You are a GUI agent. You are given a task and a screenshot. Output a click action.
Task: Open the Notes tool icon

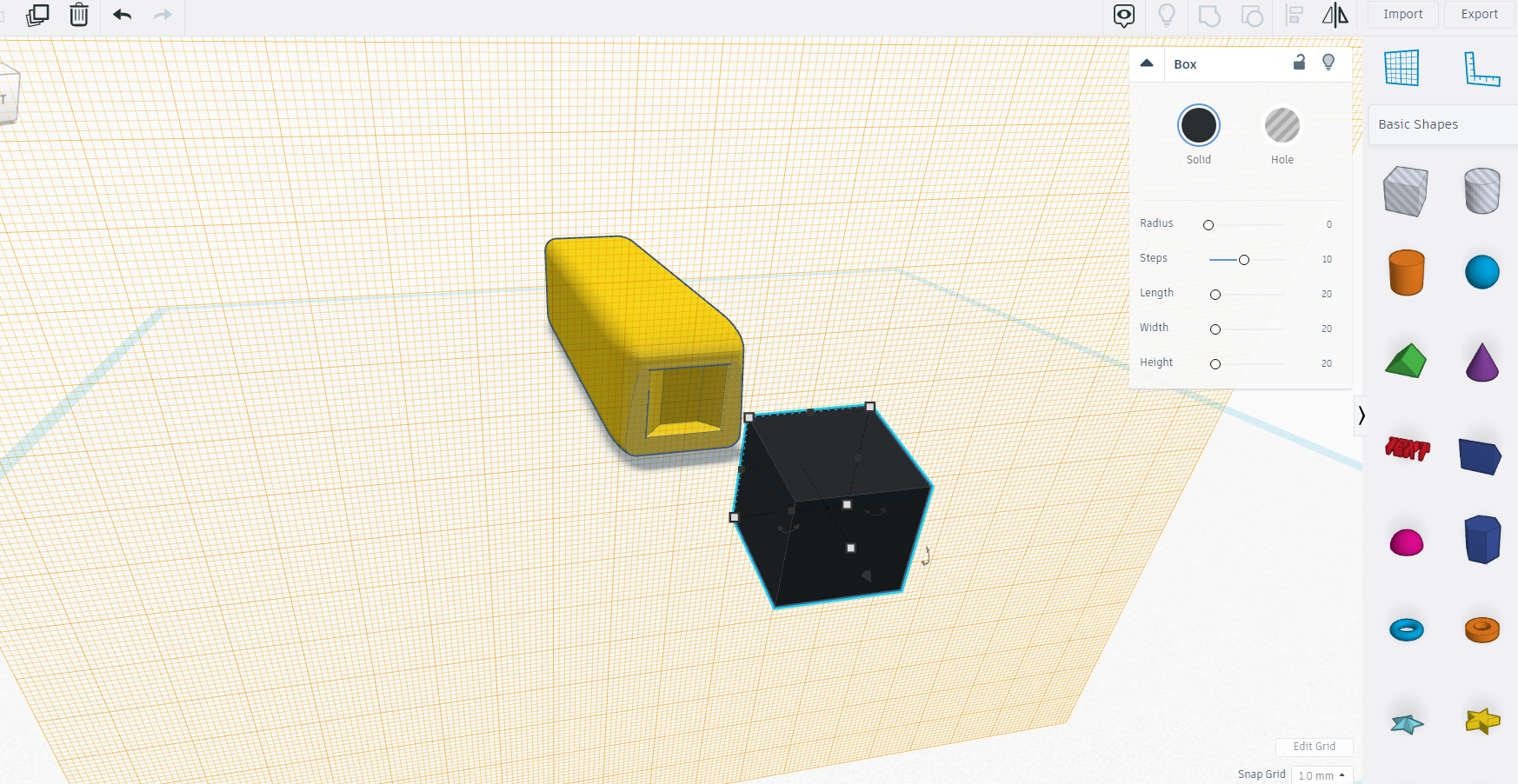tap(1124, 16)
